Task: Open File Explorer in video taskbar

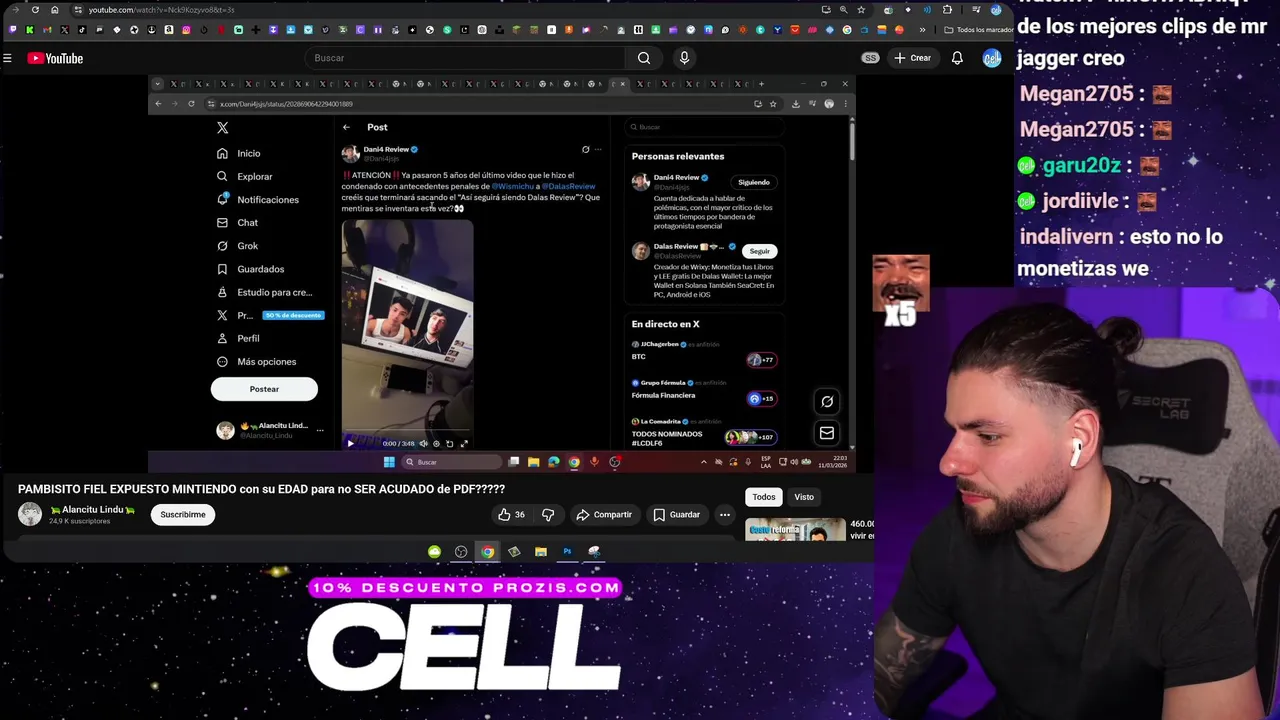Action: (533, 462)
